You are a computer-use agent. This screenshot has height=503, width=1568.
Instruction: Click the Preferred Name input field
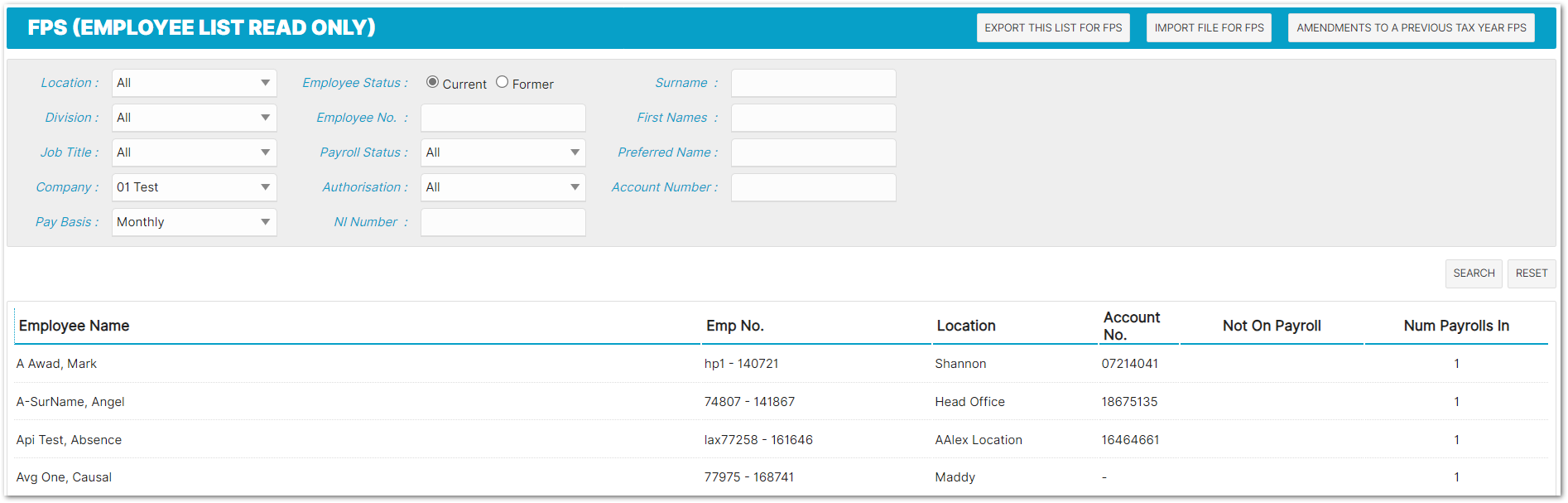(813, 152)
